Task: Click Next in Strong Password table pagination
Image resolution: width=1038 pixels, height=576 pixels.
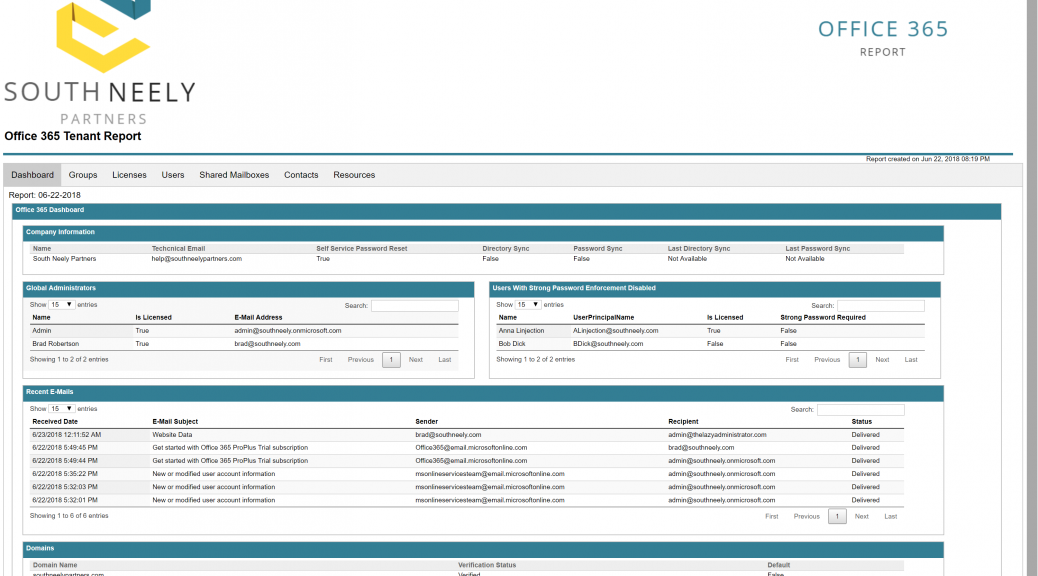Action: 882,360
